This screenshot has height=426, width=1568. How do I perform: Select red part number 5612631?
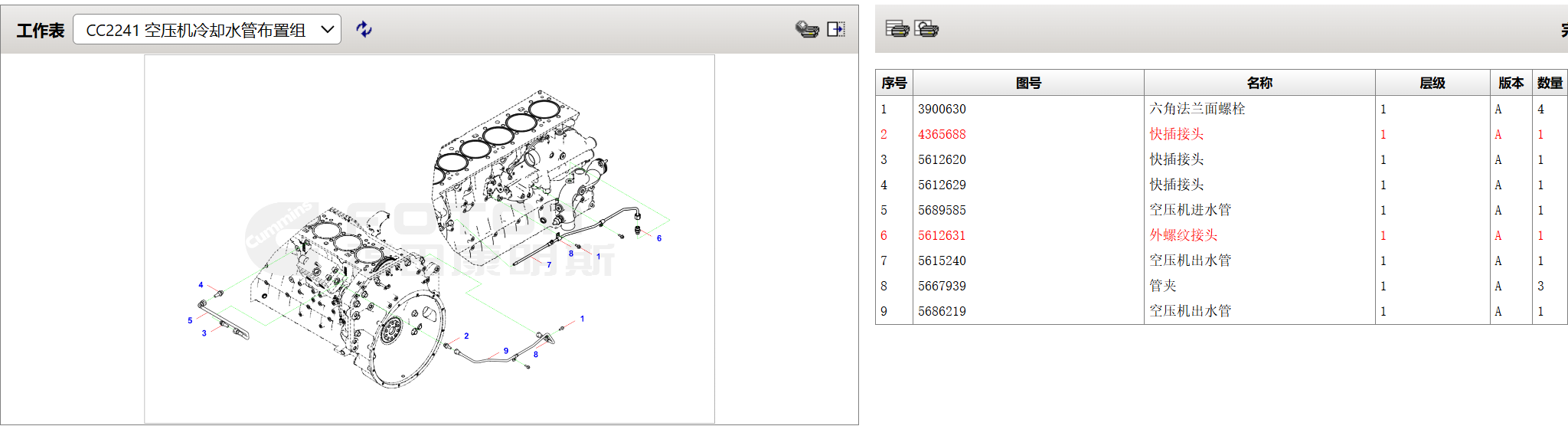click(x=942, y=235)
